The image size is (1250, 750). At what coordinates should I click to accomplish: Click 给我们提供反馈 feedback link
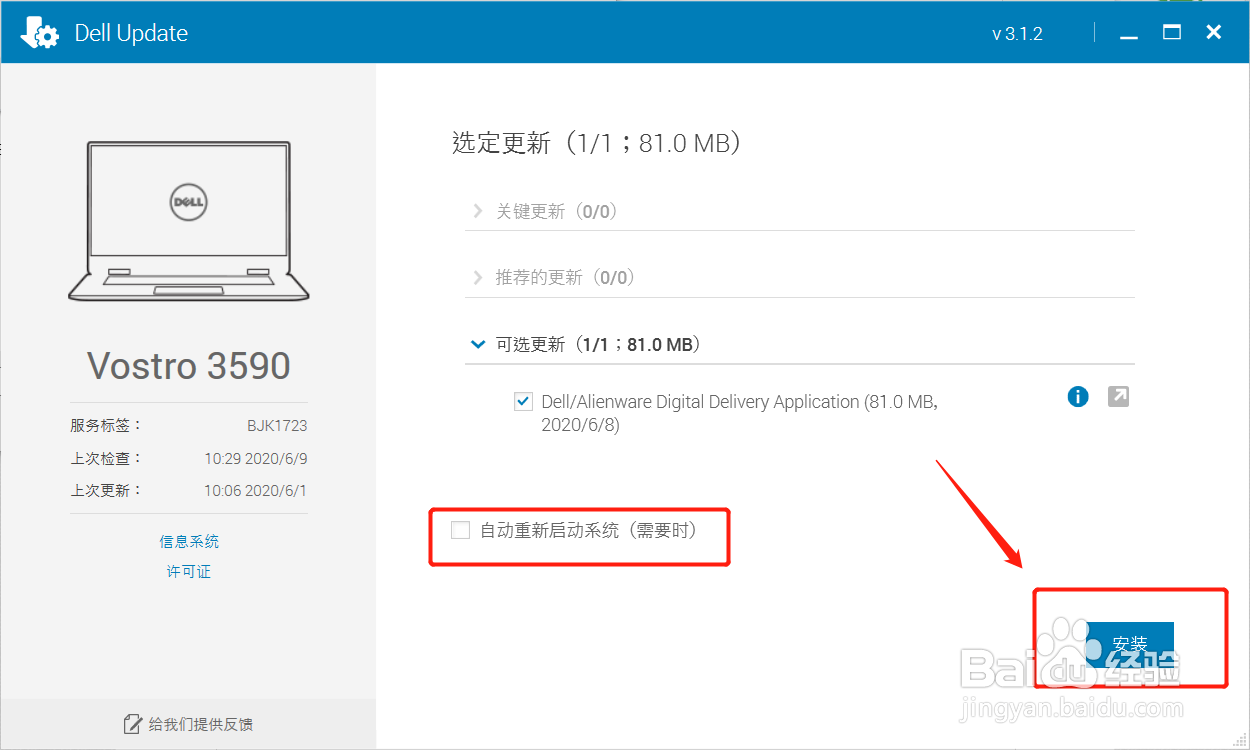201,724
